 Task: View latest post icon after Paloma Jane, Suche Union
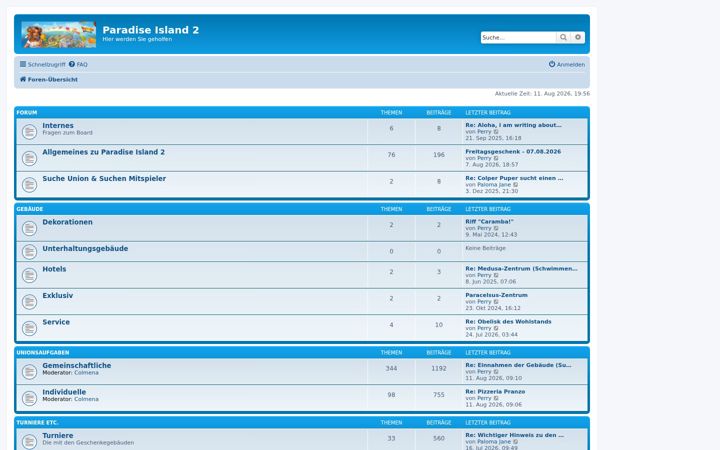pyautogui.click(x=516, y=185)
